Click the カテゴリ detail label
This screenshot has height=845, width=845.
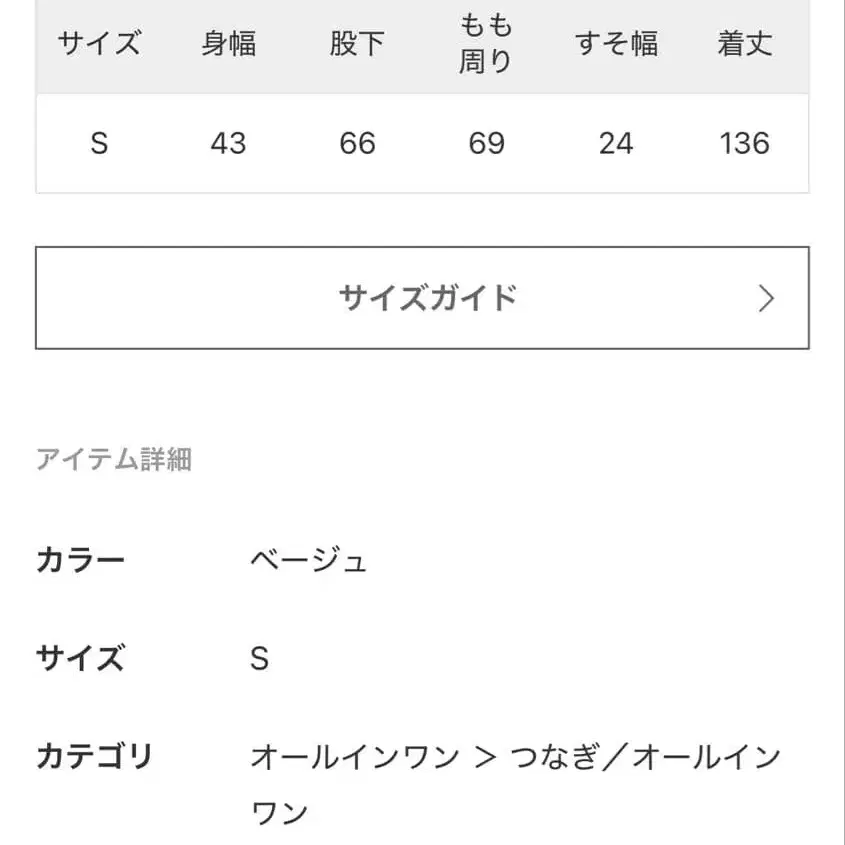[x=94, y=758]
